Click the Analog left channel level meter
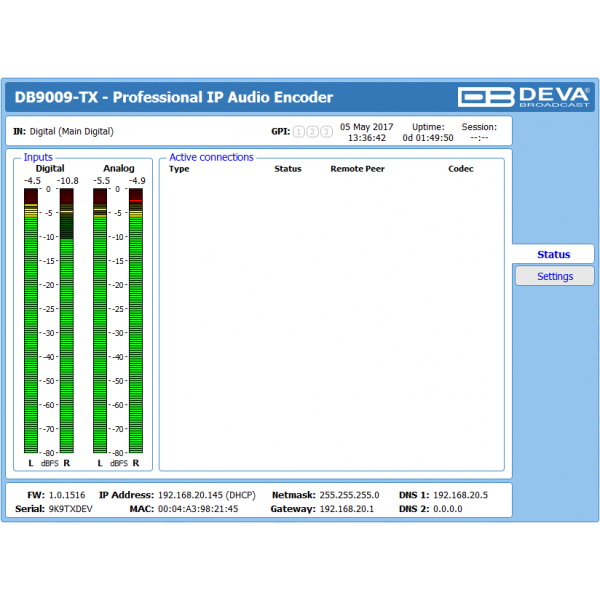Image resolution: width=600 pixels, height=600 pixels. coord(100,320)
